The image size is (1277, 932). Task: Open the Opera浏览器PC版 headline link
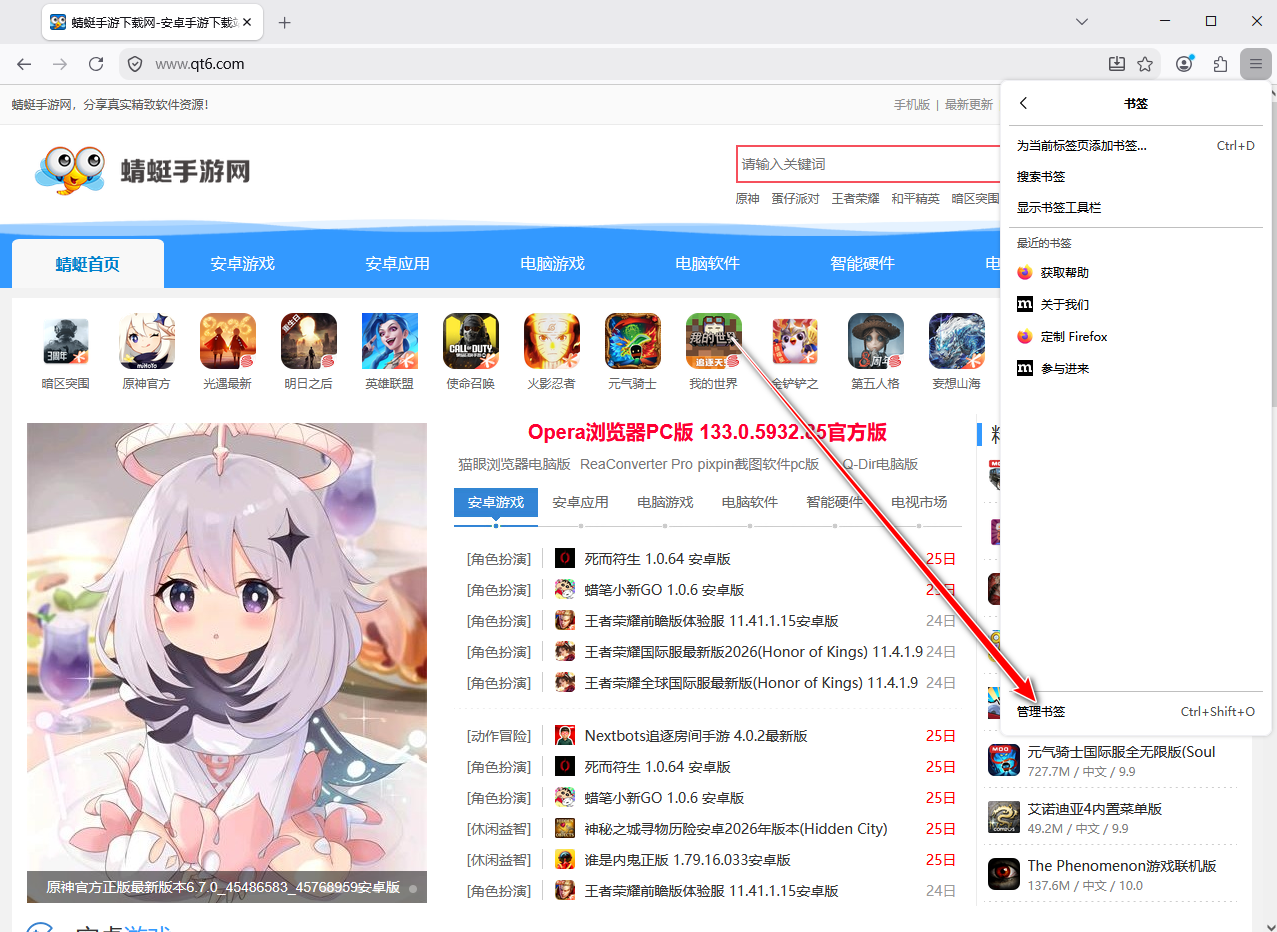pos(707,432)
